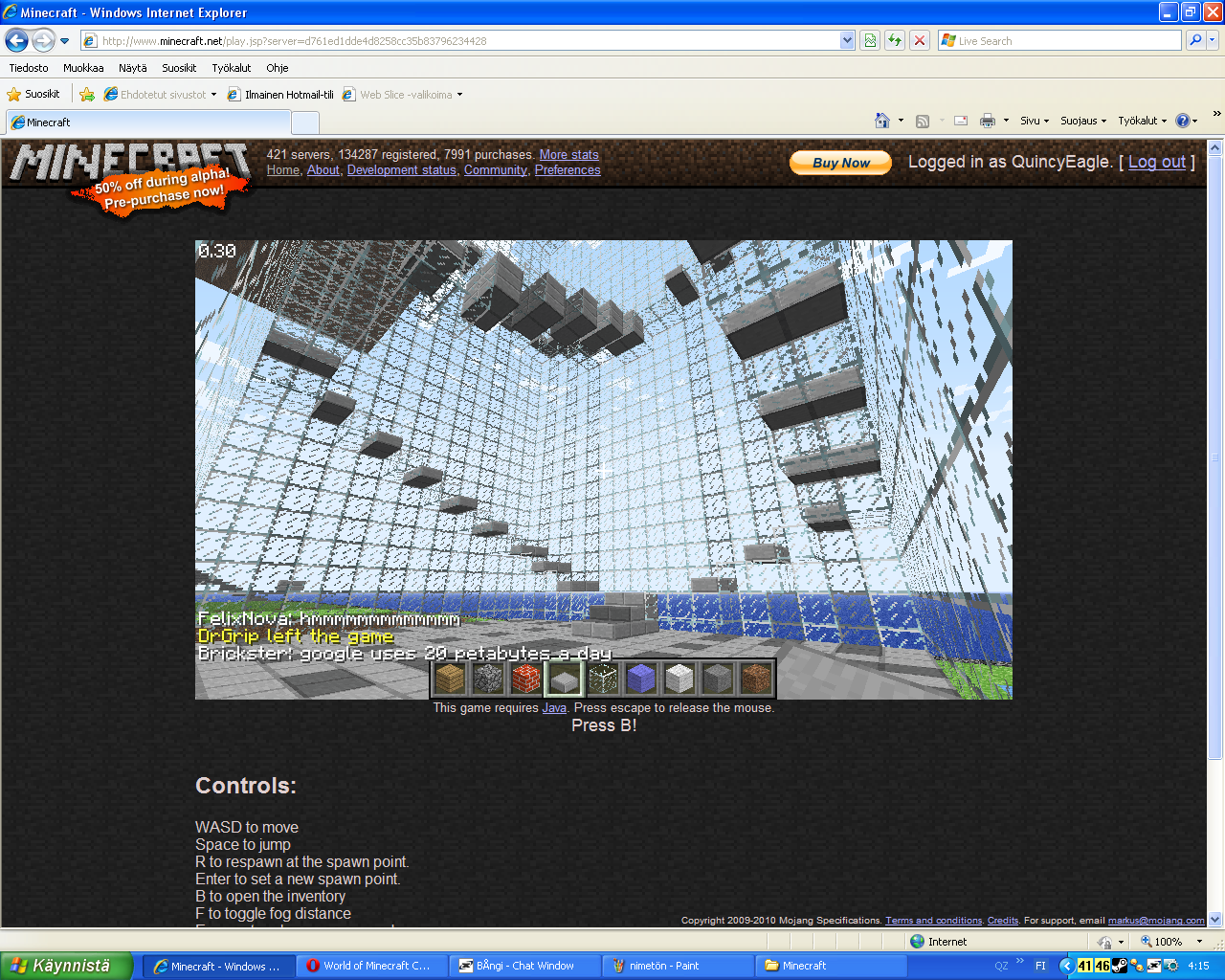Click the Steam tray icon

click(x=1120, y=966)
